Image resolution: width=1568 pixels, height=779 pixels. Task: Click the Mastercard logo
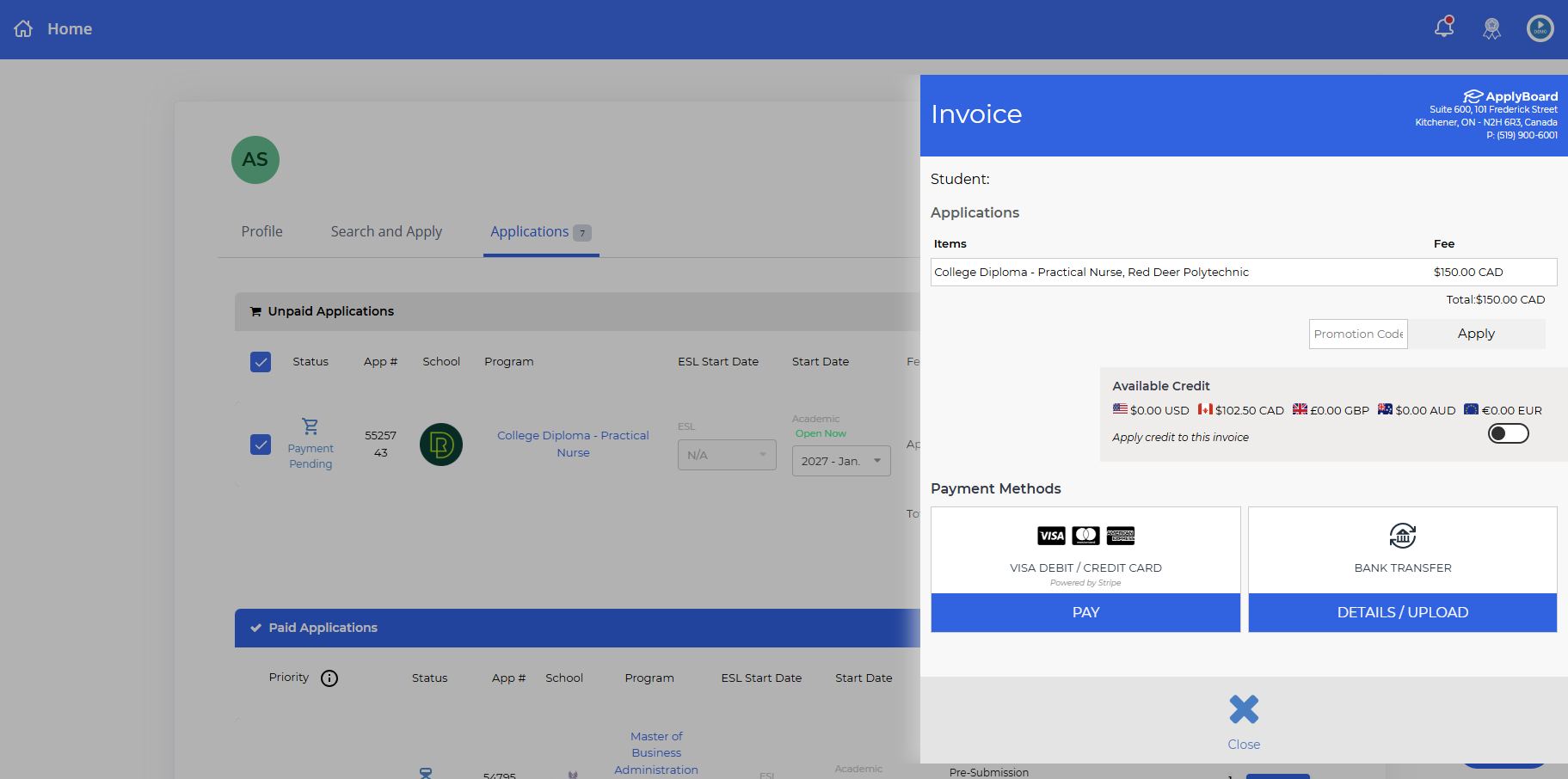click(x=1086, y=536)
